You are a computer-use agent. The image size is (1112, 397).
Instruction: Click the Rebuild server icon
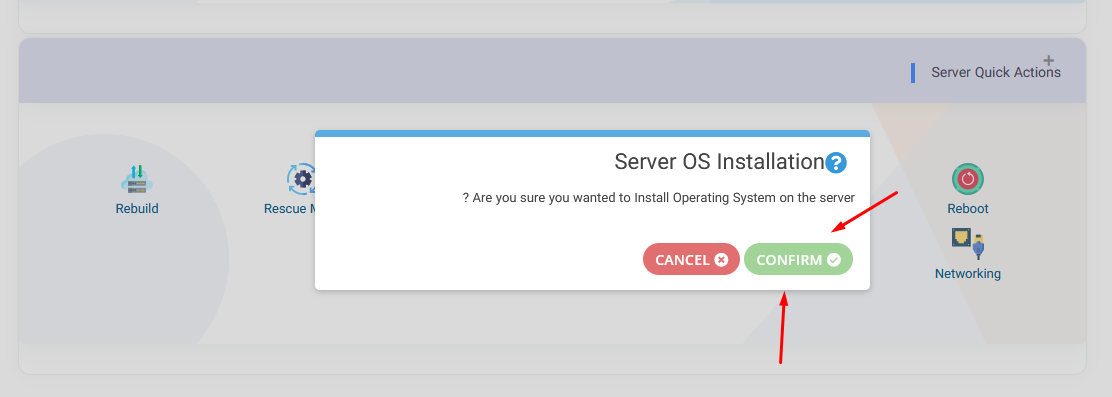pos(137,179)
